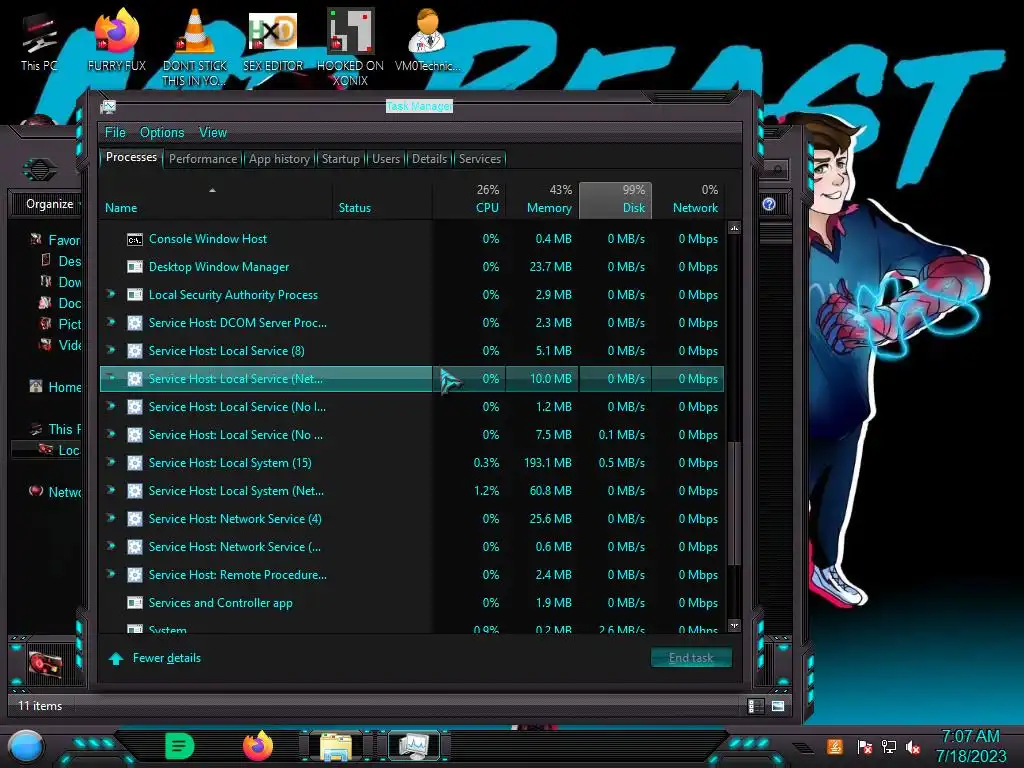Click the Action Center flag tray icon

click(864, 746)
